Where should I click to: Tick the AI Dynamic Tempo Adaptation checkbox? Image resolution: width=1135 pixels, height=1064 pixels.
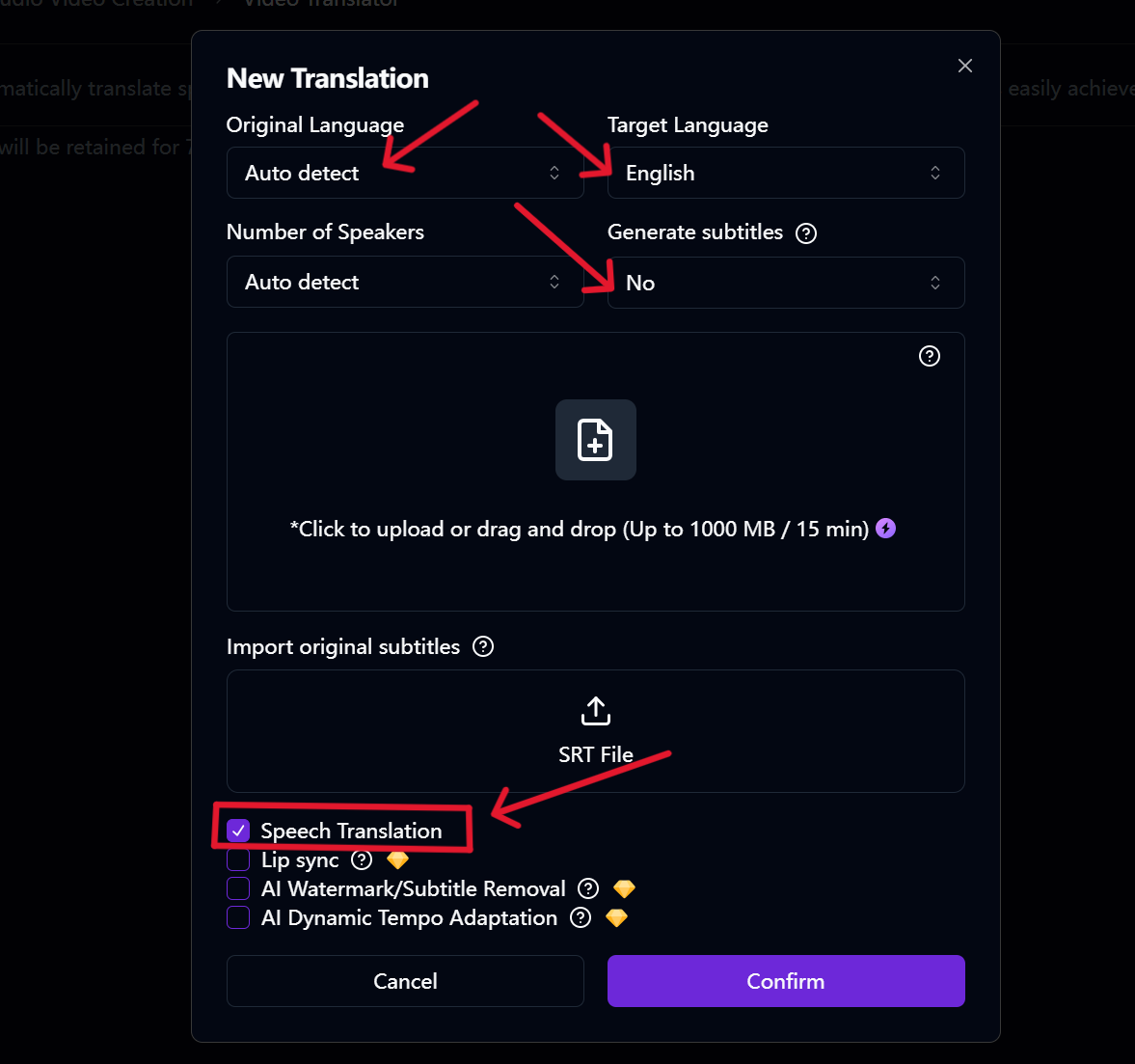coord(238,917)
